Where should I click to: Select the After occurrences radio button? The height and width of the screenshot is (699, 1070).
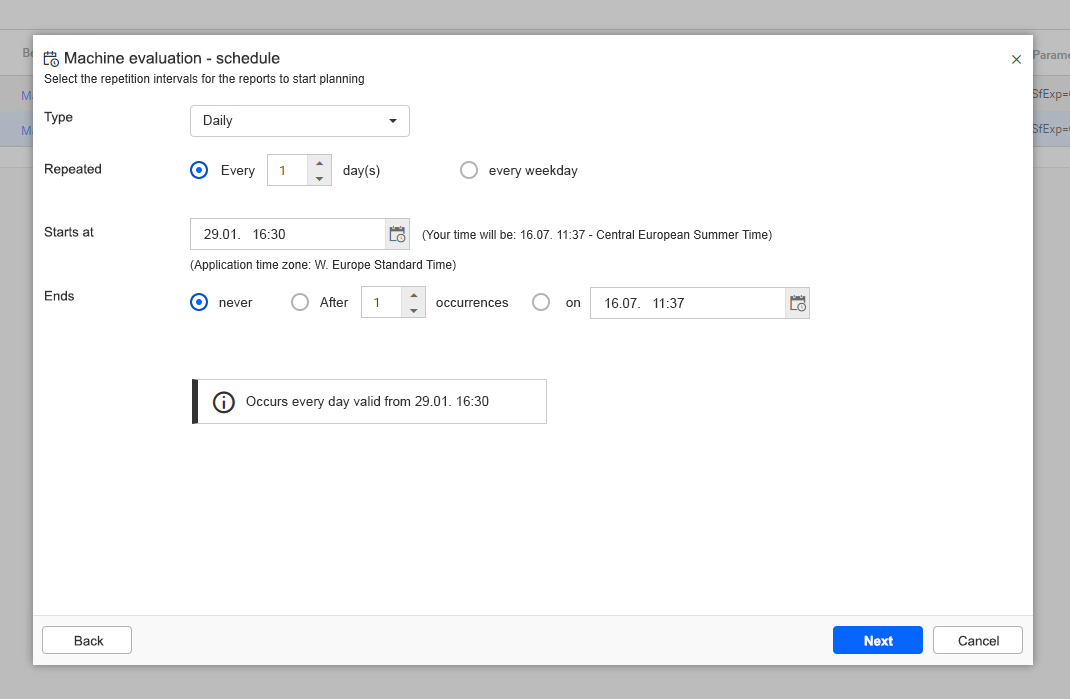[x=300, y=302]
